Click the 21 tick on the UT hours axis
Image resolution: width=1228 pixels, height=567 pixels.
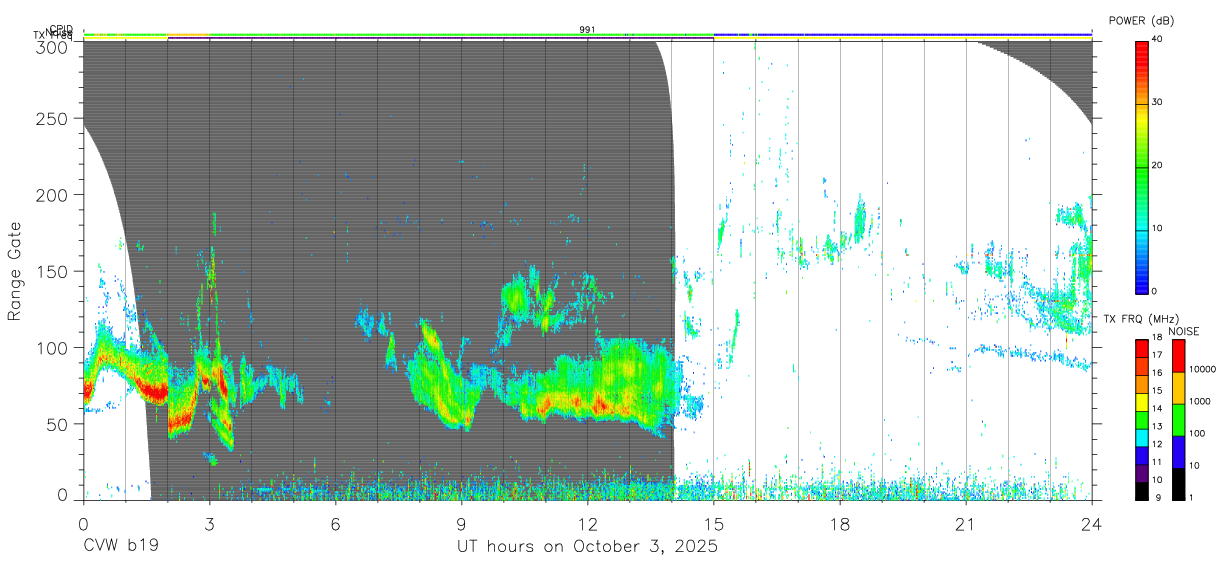965,523
